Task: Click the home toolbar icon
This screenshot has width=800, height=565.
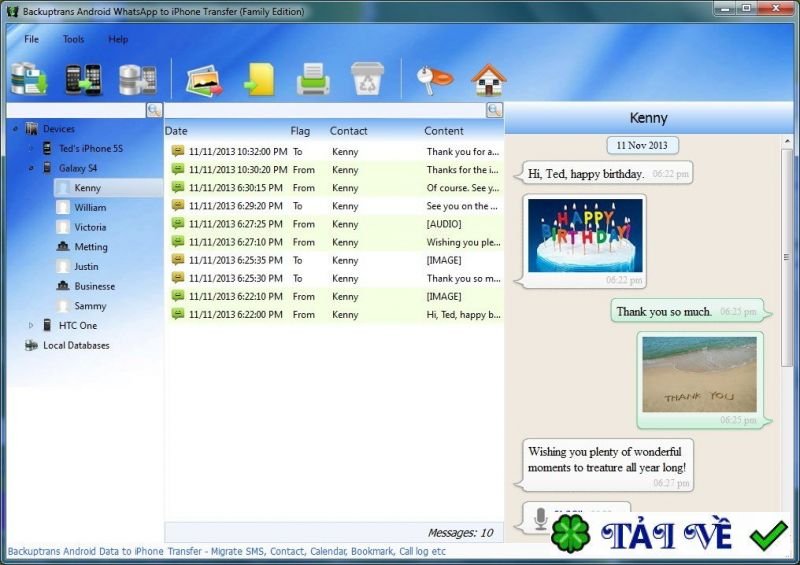Action: pos(488,78)
